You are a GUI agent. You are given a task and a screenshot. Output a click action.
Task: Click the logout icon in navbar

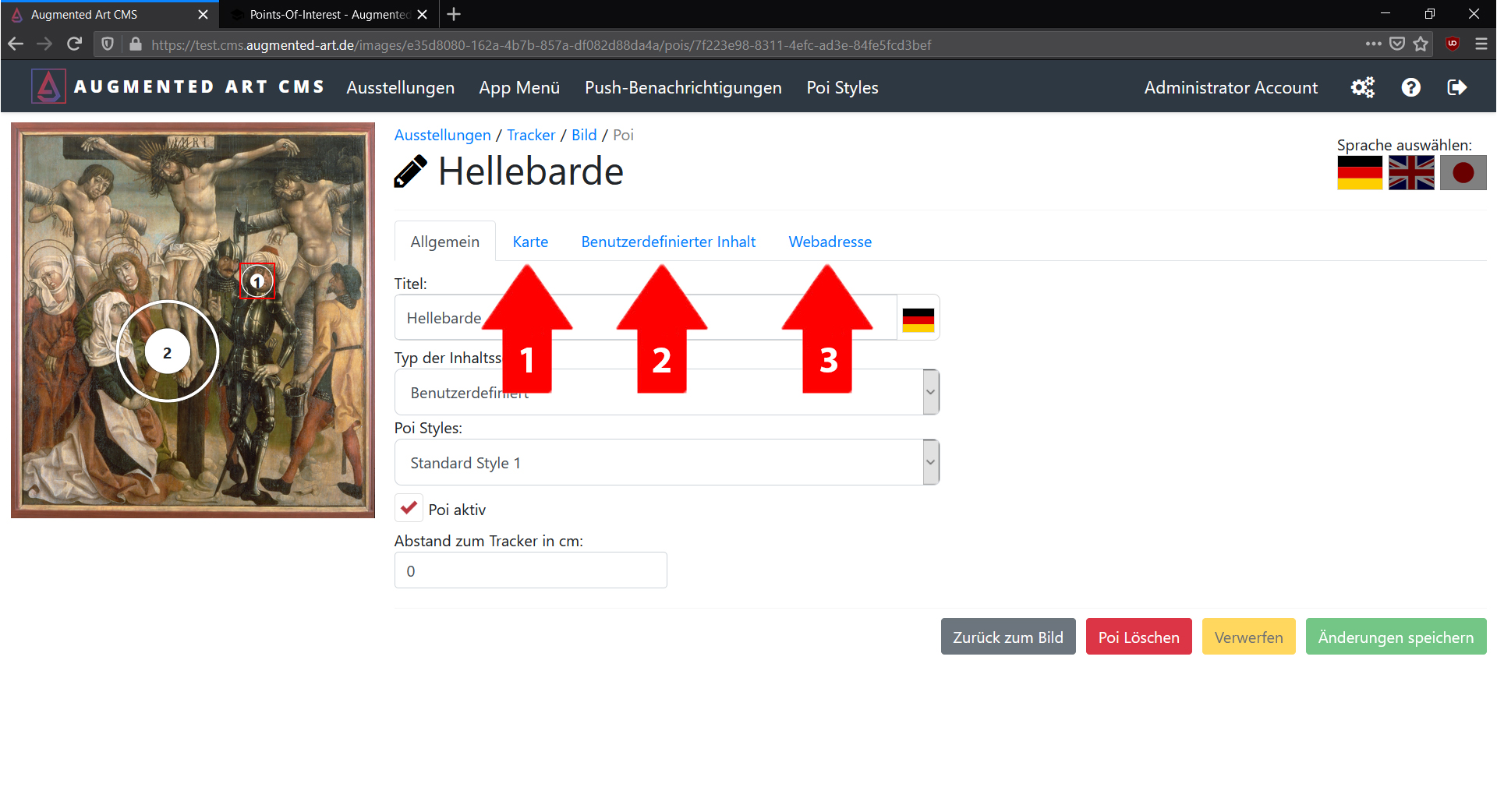[1456, 87]
